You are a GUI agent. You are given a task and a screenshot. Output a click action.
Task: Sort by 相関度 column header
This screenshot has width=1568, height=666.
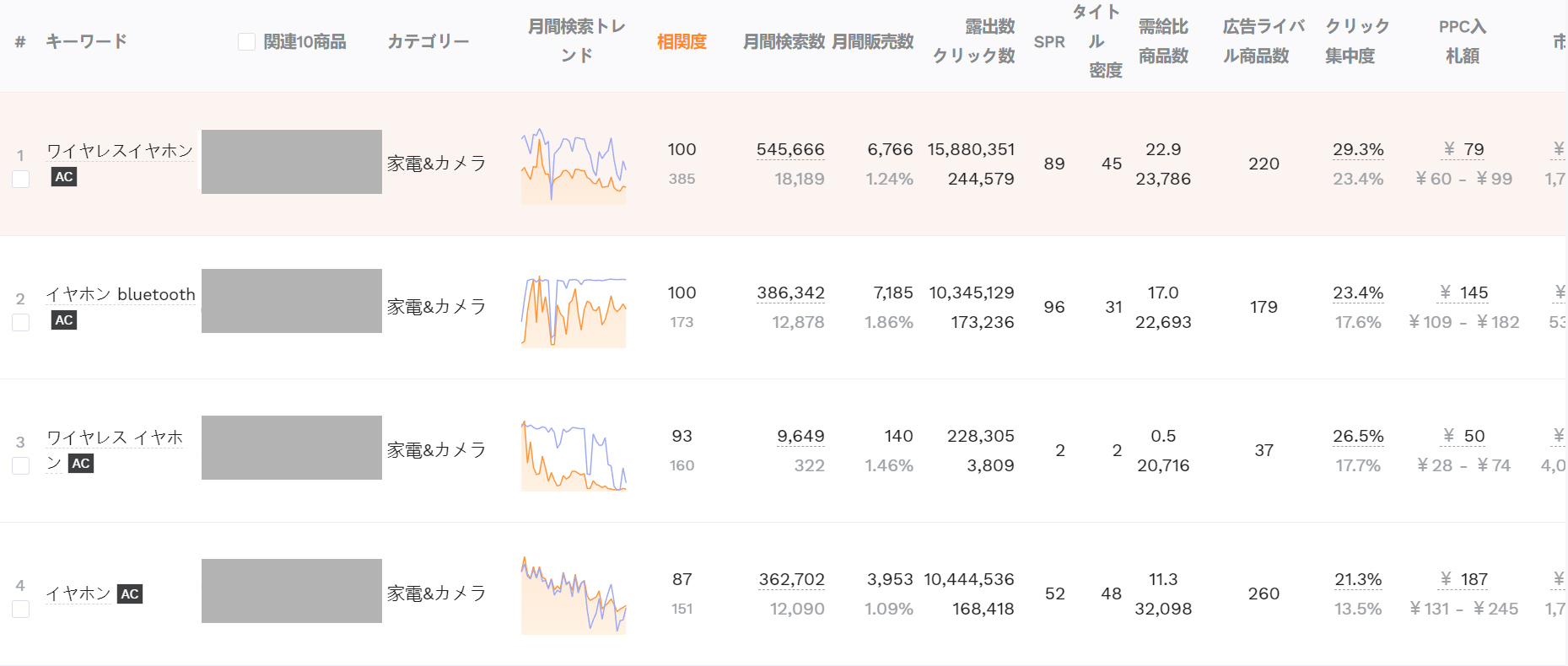click(x=682, y=42)
